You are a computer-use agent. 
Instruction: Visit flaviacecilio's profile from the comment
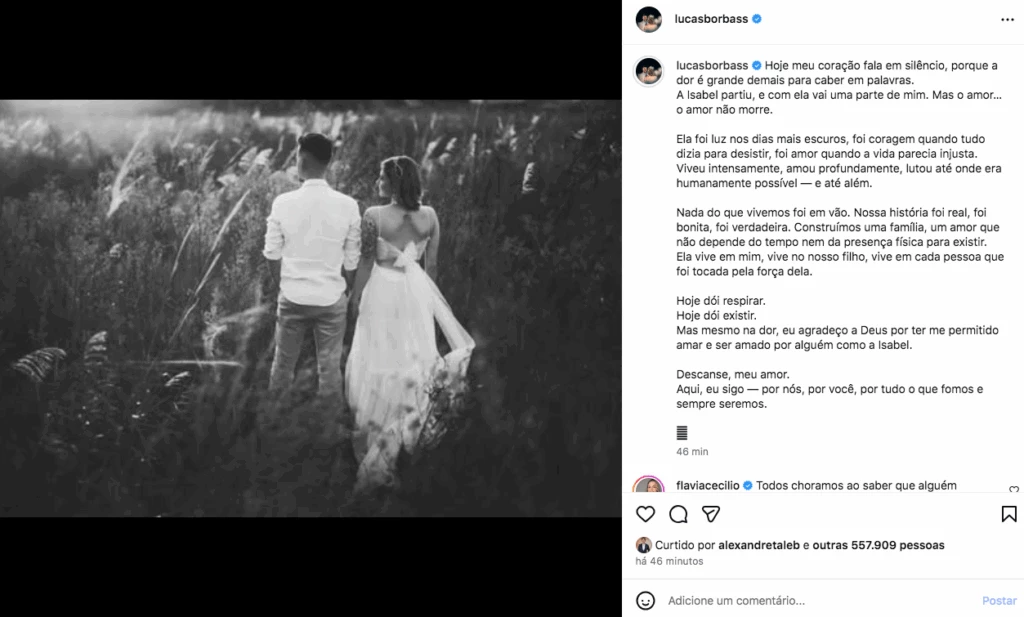click(707, 486)
